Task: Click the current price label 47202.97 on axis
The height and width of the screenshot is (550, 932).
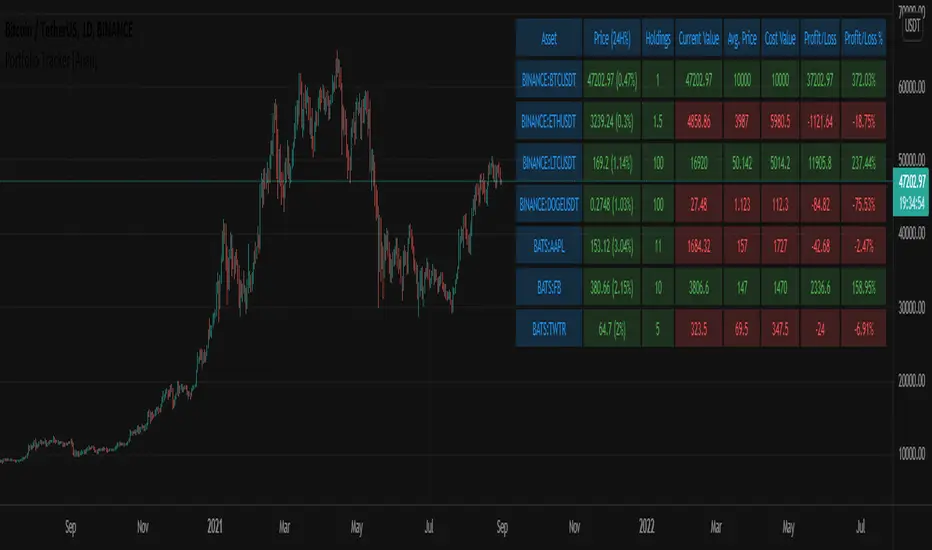Action: pyautogui.click(x=911, y=178)
